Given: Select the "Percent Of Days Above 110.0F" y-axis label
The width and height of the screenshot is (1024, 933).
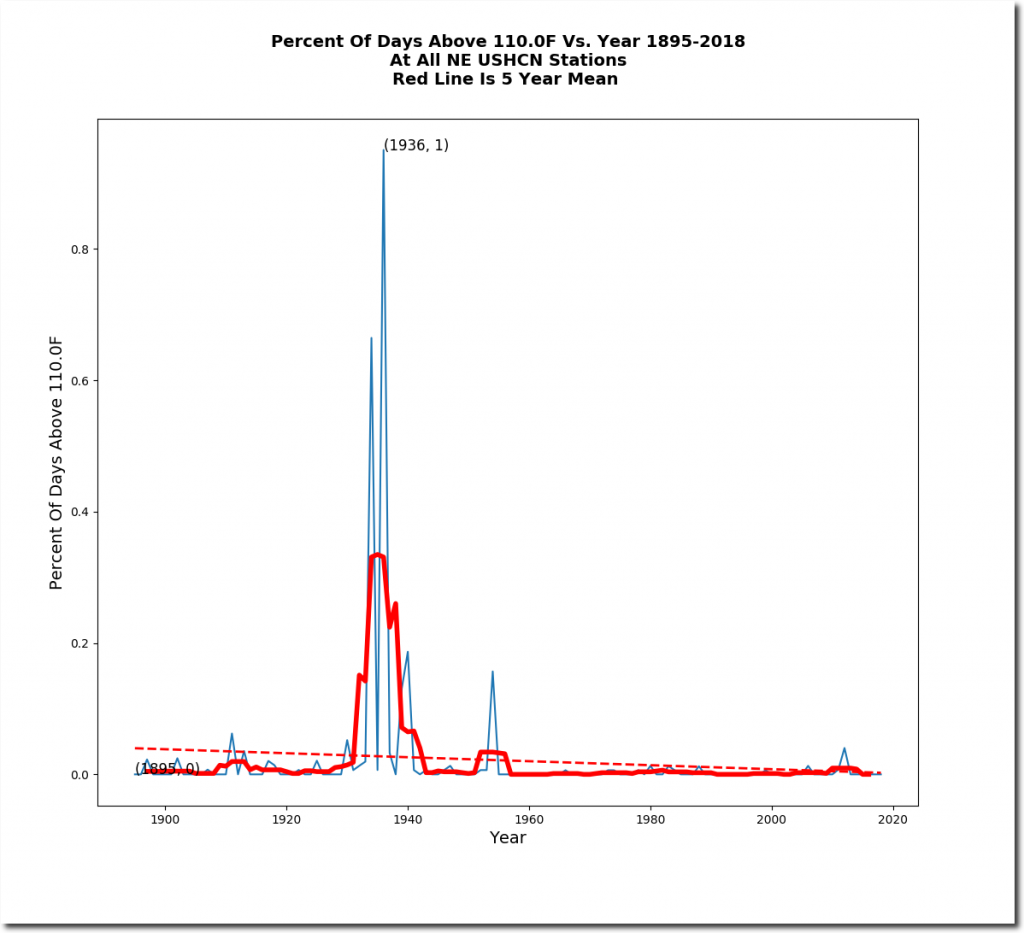Looking at the screenshot, I should (x=57, y=462).
